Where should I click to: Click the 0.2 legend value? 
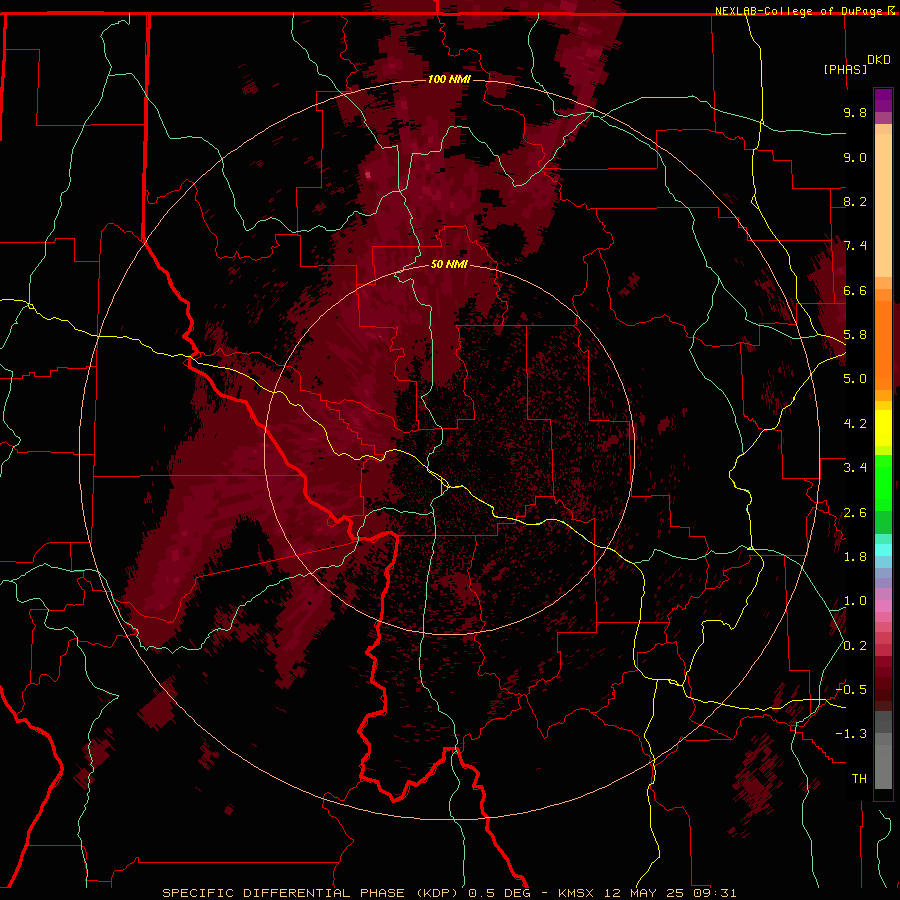click(x=855, y=646)
